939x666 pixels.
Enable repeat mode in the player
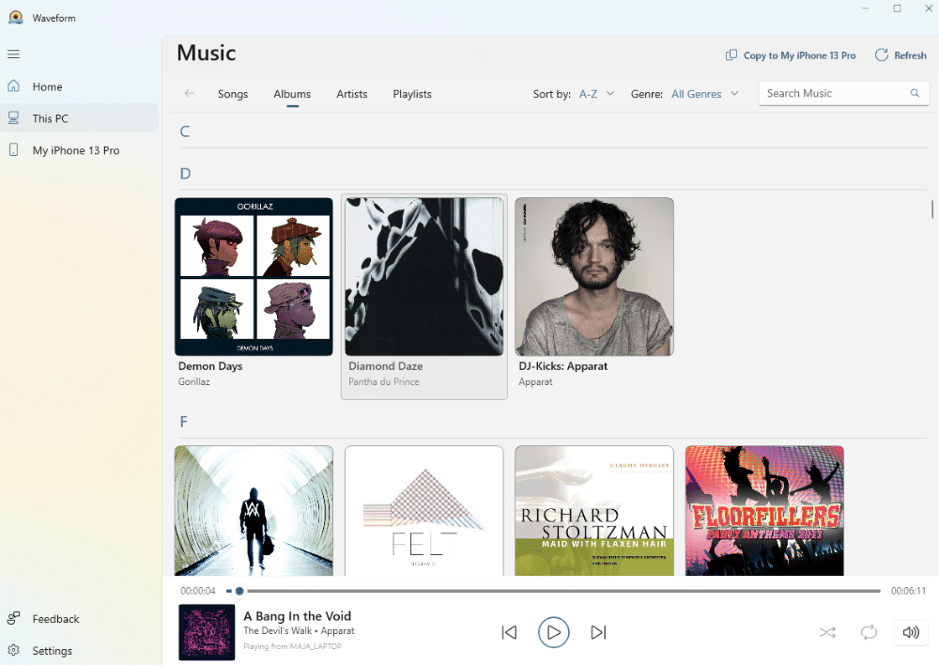(x=868, y=632)
